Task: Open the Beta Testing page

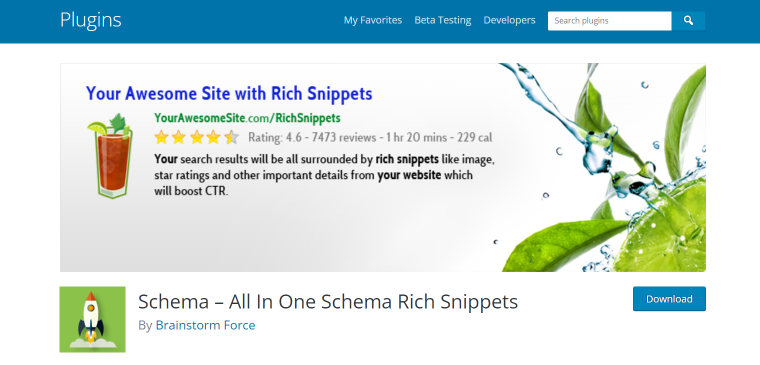Action: (443, 20)
